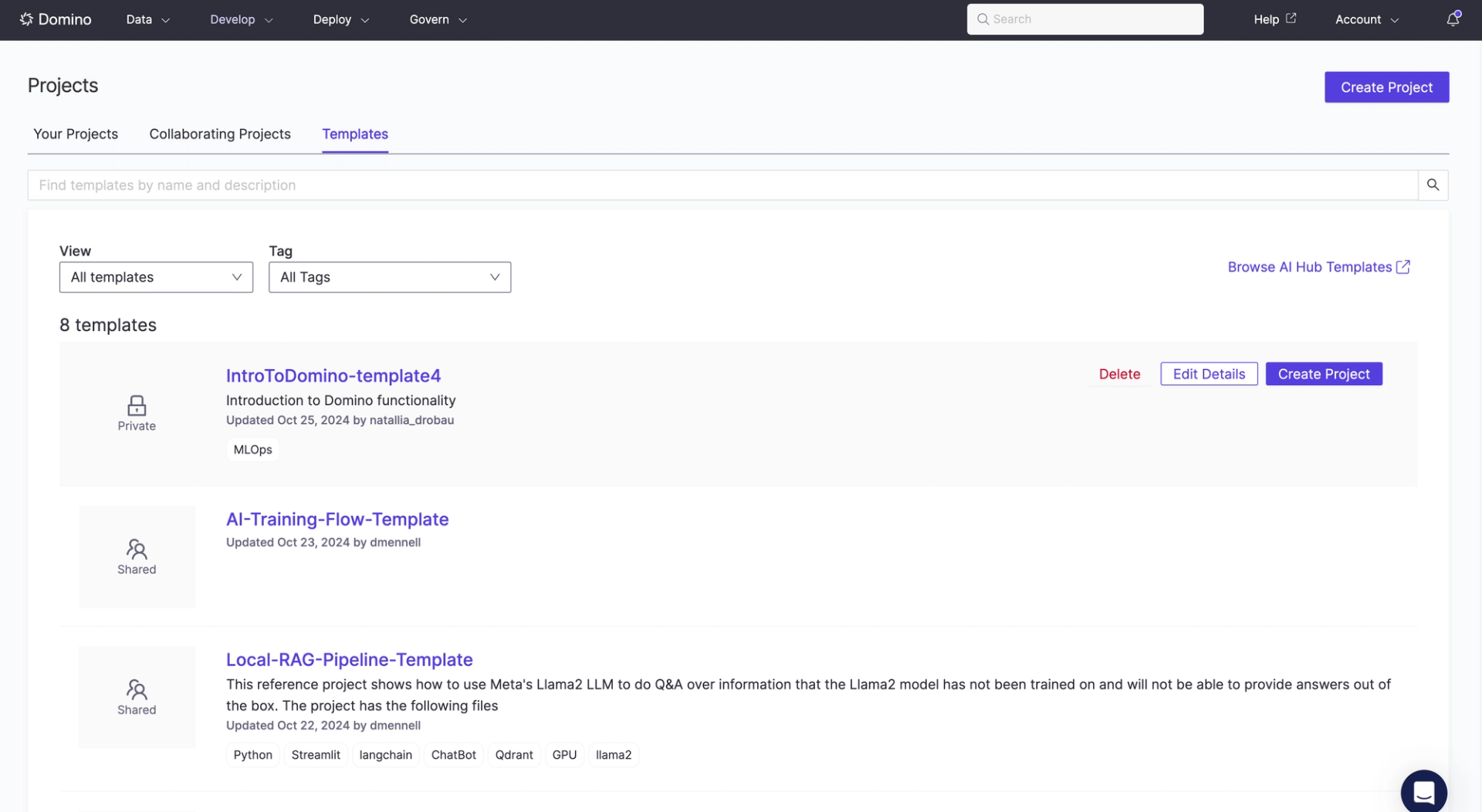The width and height of the screenshot is (1482, 812).
Task: Click the Python tag
Action: coord(252,755)
